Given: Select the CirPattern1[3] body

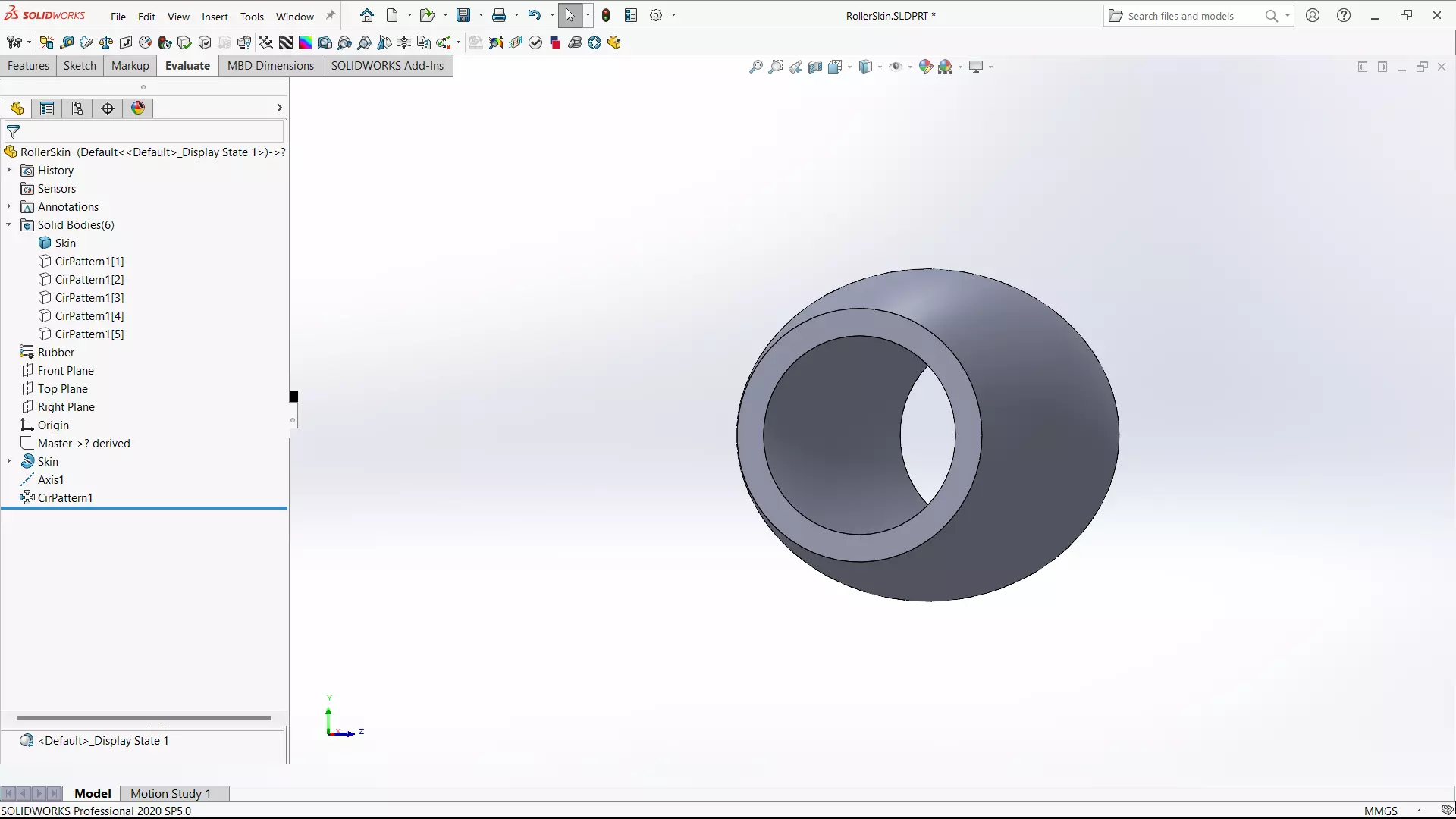Looking at the screenshot, I should point(81,298).
